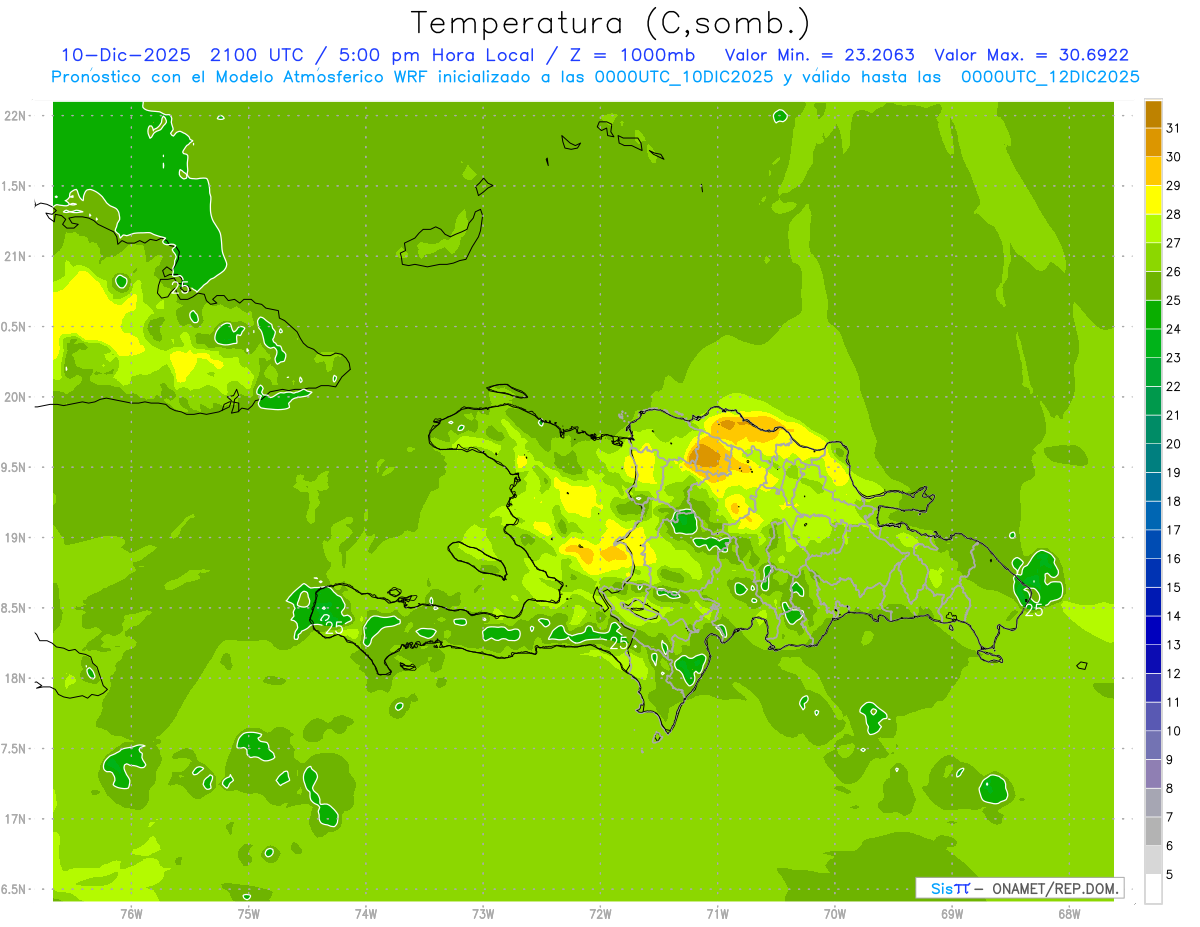This screenshot has height=927, width=1200.
Task: Pick yellow legend swatch between 28 and 29
Action: pos(1153,200)
